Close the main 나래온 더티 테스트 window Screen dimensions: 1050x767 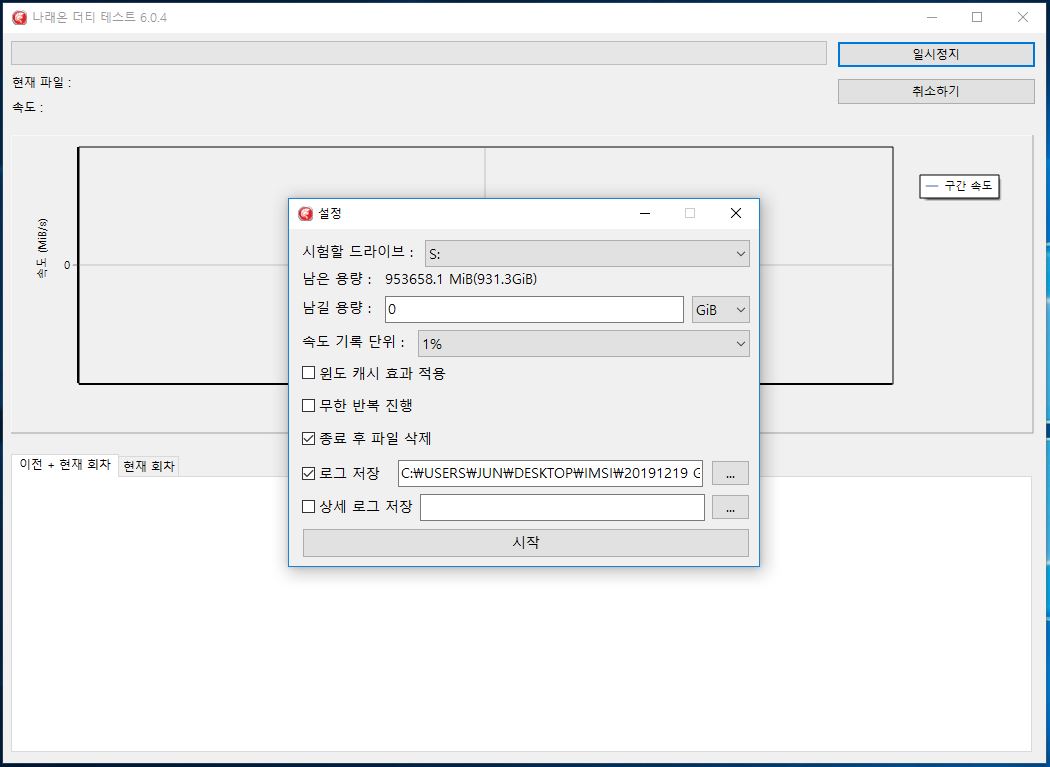tap(1023, 17)
